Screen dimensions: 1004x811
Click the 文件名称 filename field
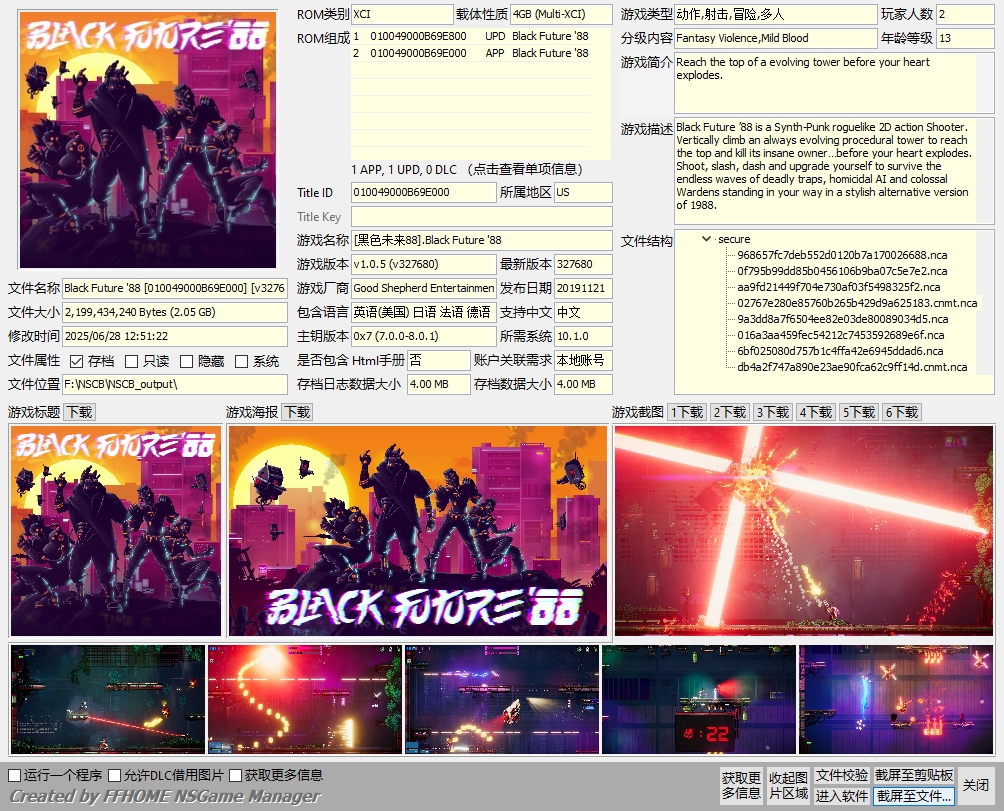pyautogui.click(x=175, y=289)
